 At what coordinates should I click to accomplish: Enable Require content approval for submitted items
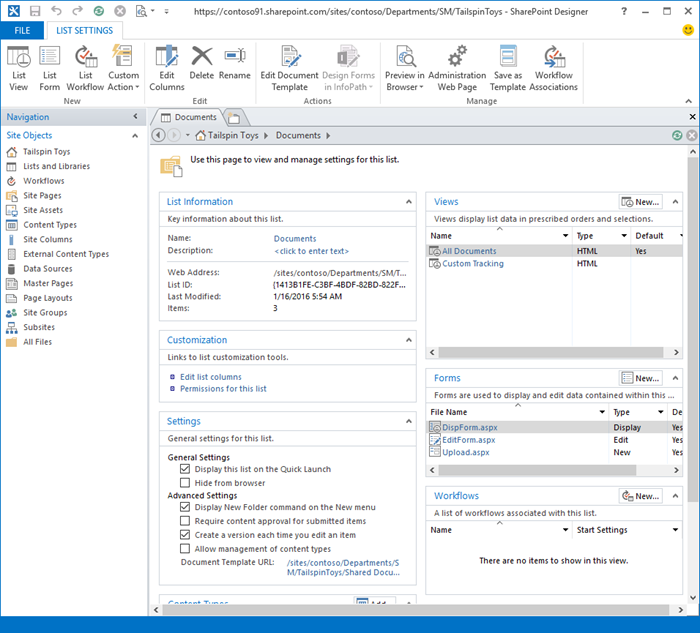point(185,521)
